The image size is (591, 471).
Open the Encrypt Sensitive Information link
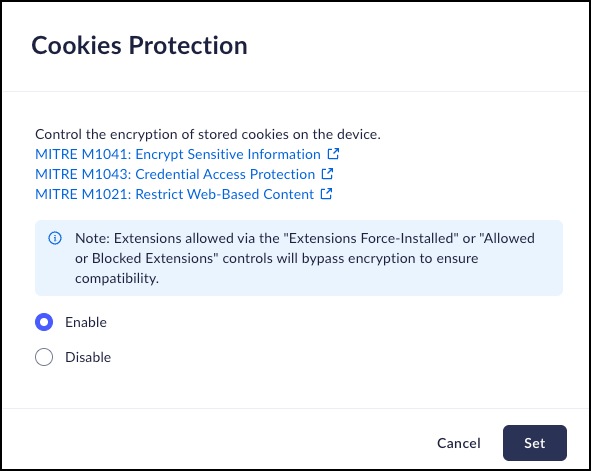[228, 154]
